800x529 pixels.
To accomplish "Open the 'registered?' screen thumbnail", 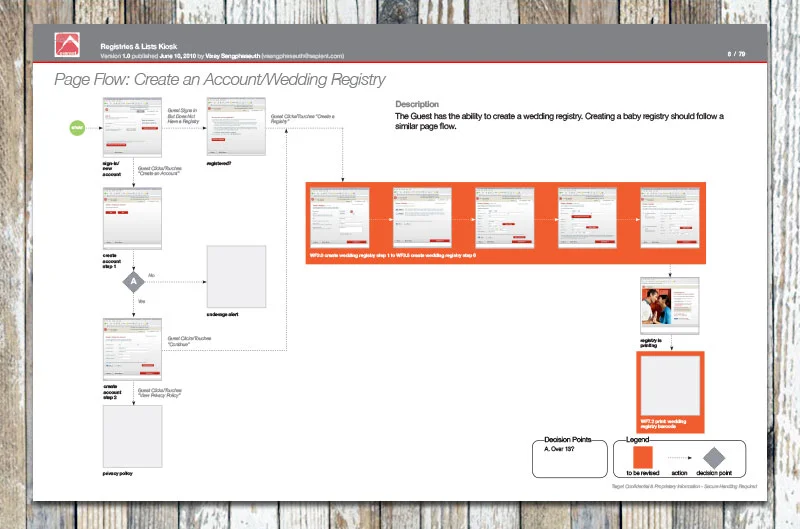I will click(236, 127).
